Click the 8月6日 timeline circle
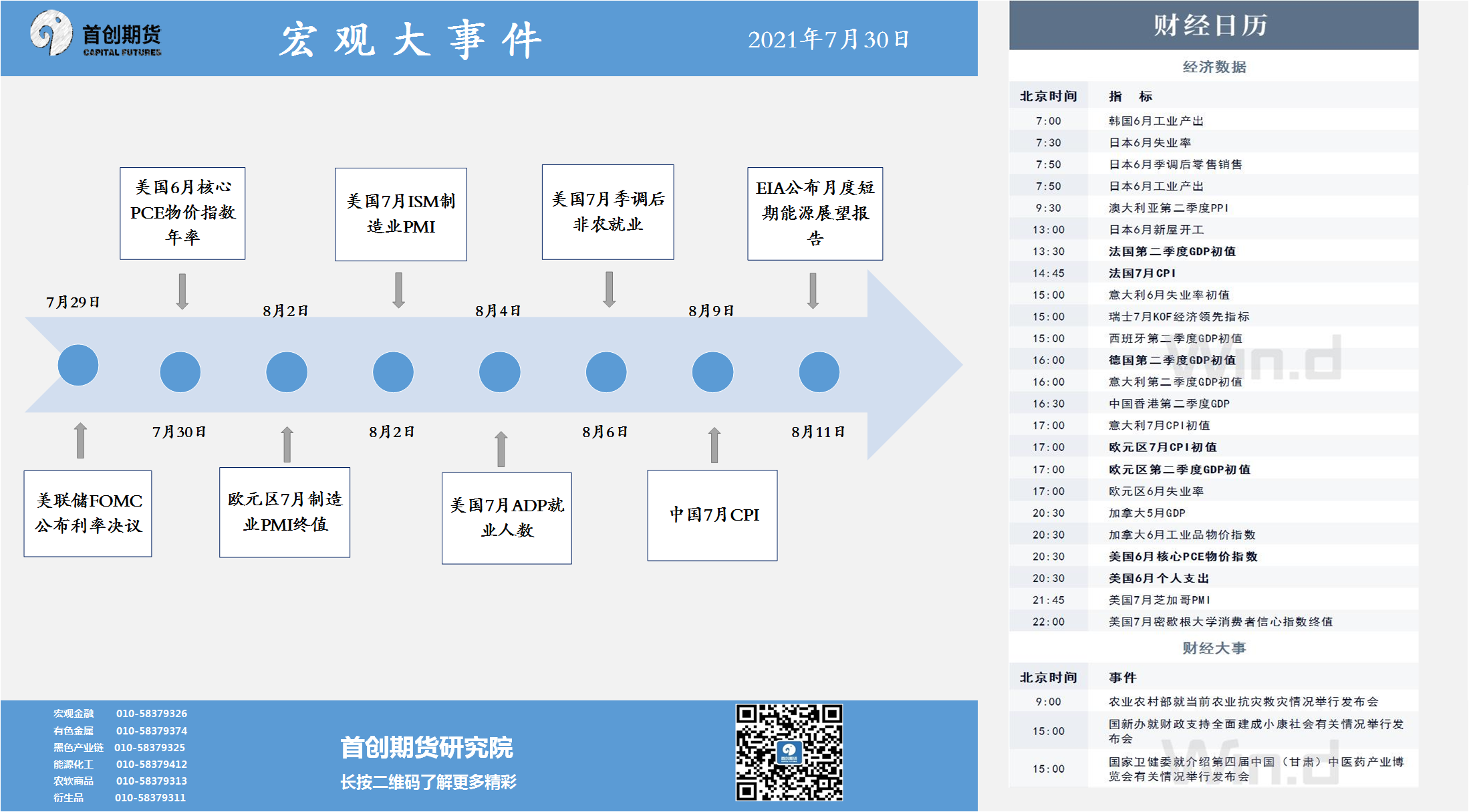 606,372
